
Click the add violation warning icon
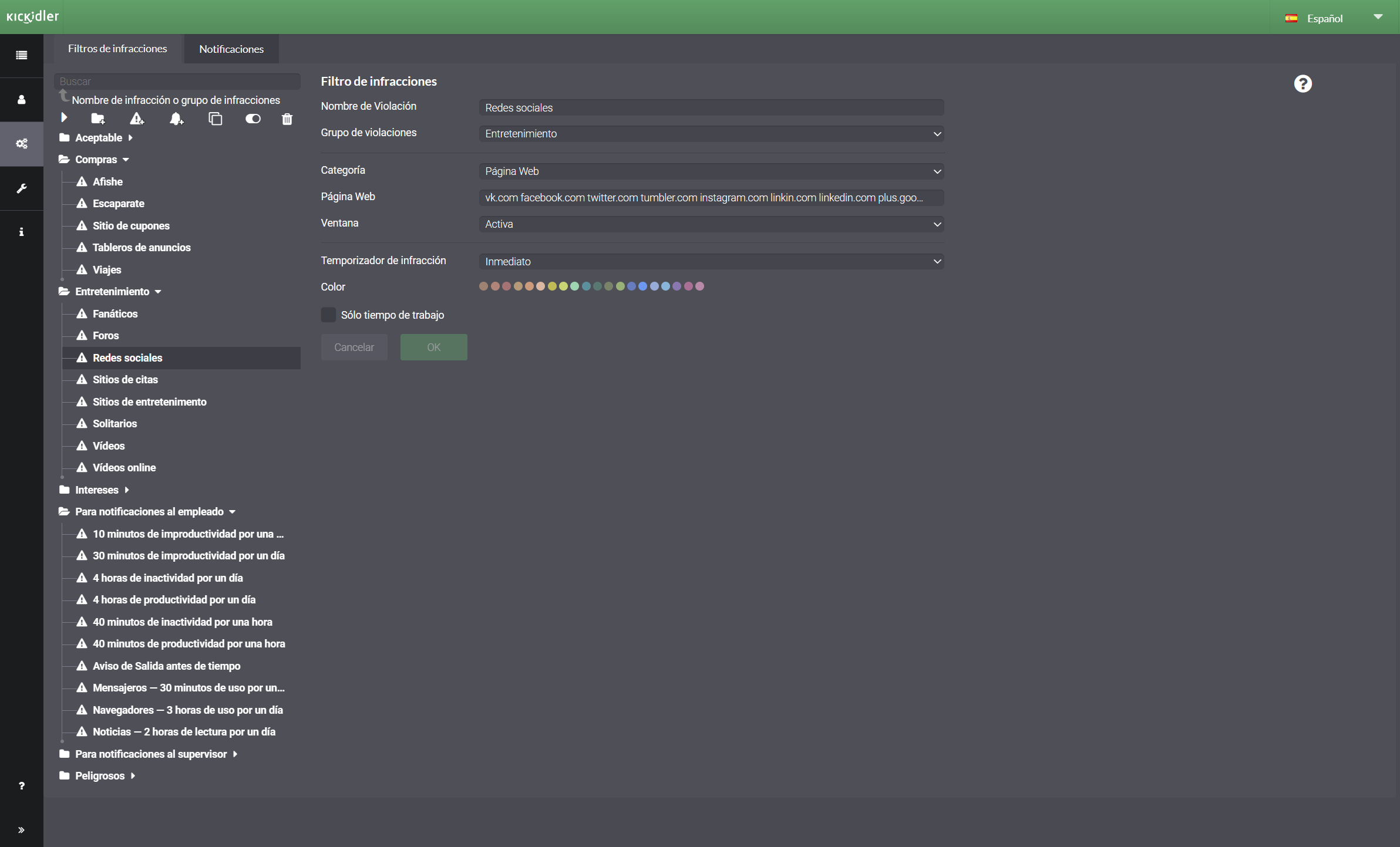point(137,119)
